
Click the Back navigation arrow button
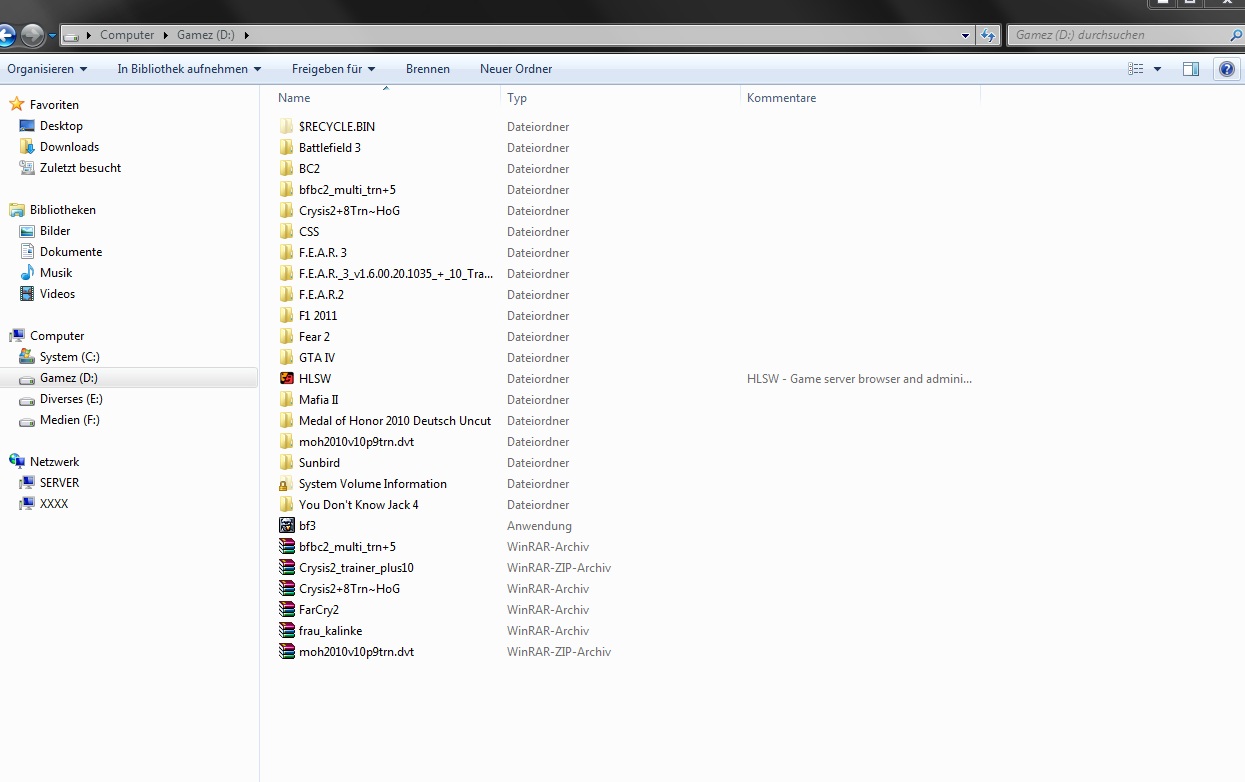5,35
